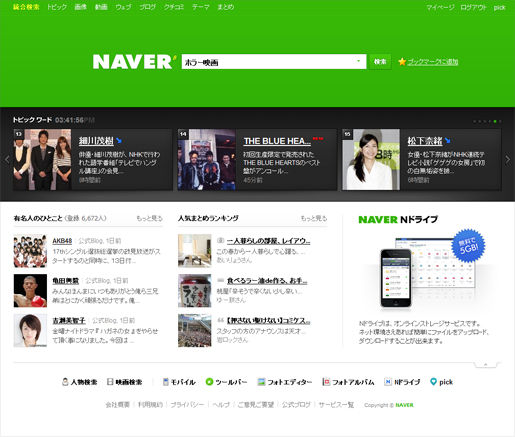This screenshot has width=515, height=437.
Task: Click the 松下奈緒 headline link
Action: click(425, 141)
